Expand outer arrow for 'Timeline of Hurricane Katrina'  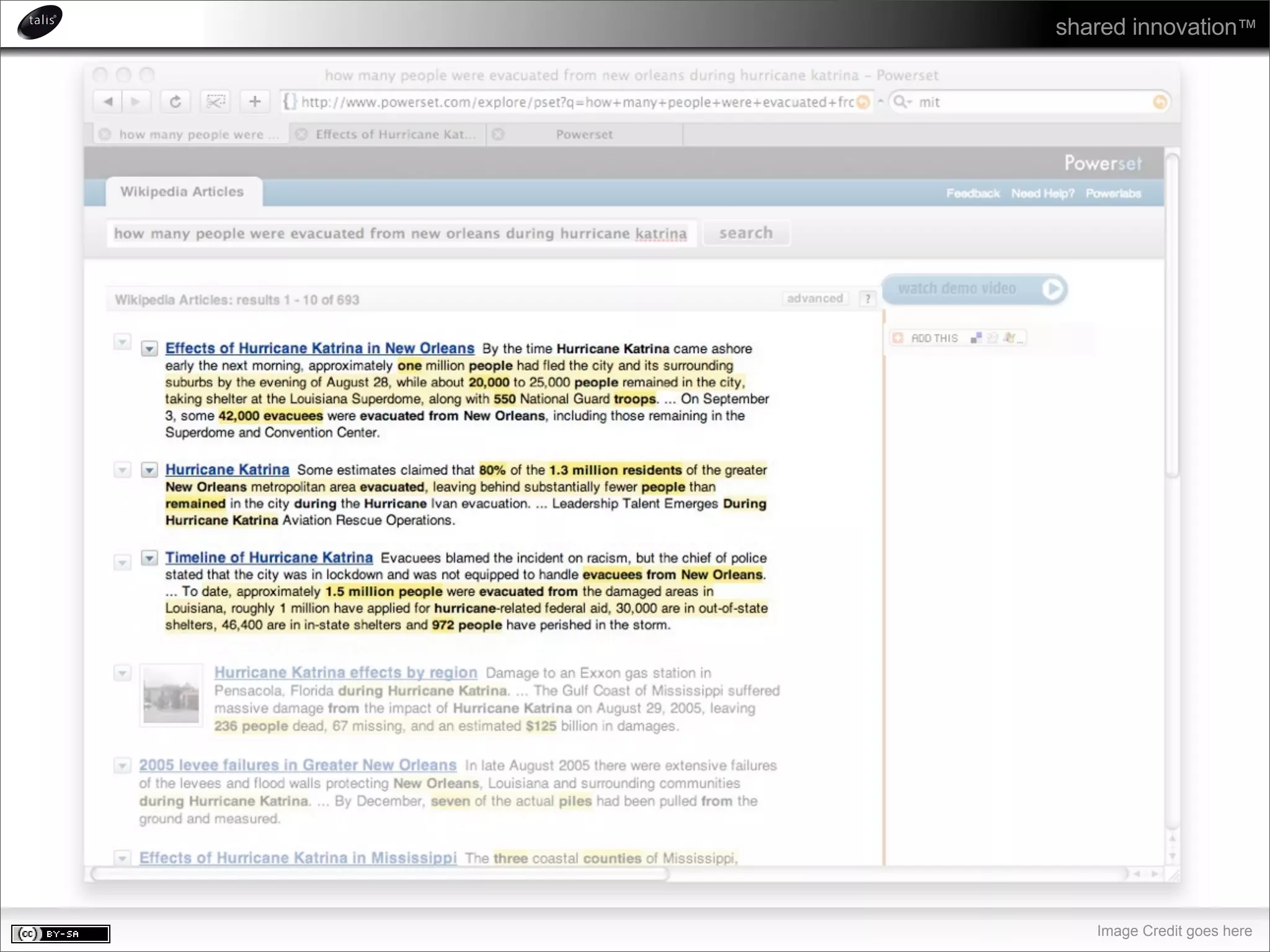click(x=123, y=563)
